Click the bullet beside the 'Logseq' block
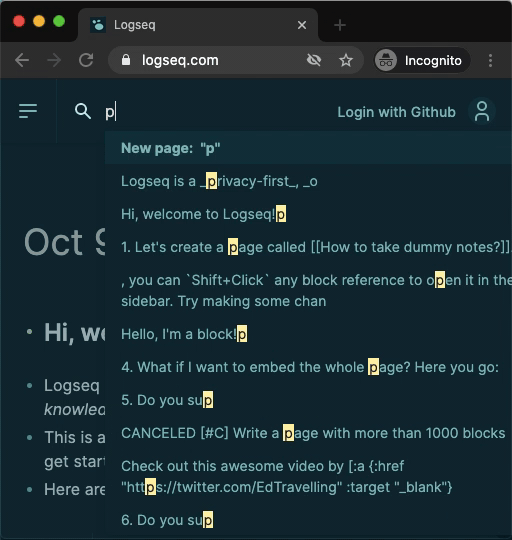Viewport: 512px width, 540px height. (30, 386)
